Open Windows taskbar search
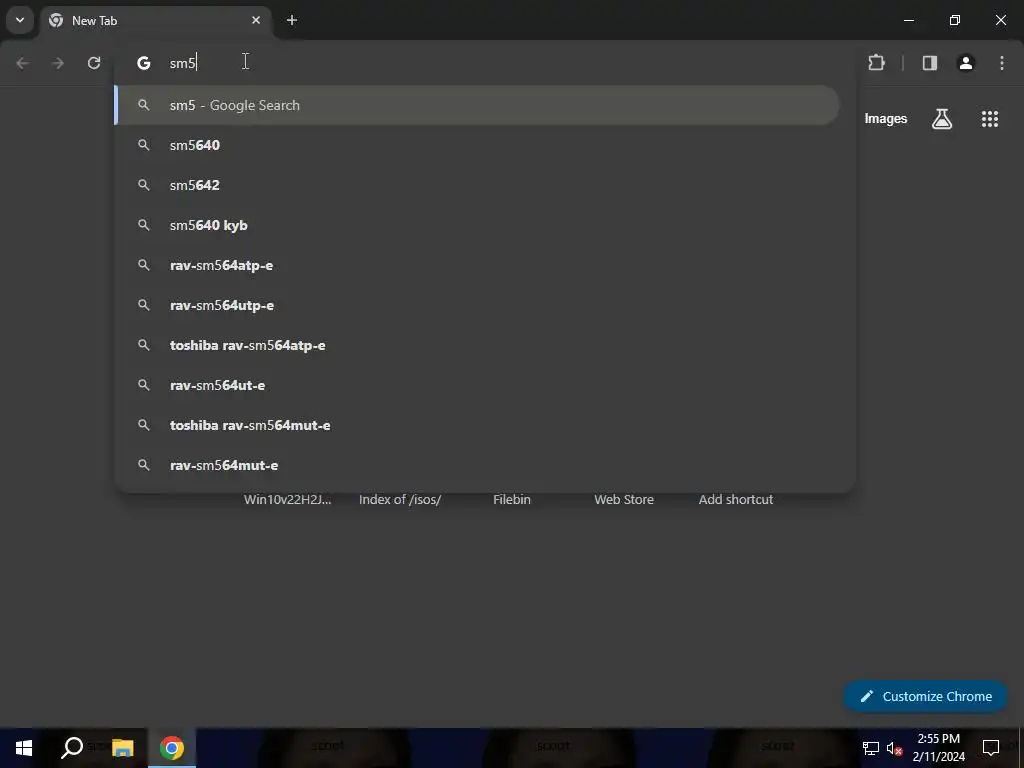Image resolution: width=1024 pixels, height=768 pixels. 72,748
